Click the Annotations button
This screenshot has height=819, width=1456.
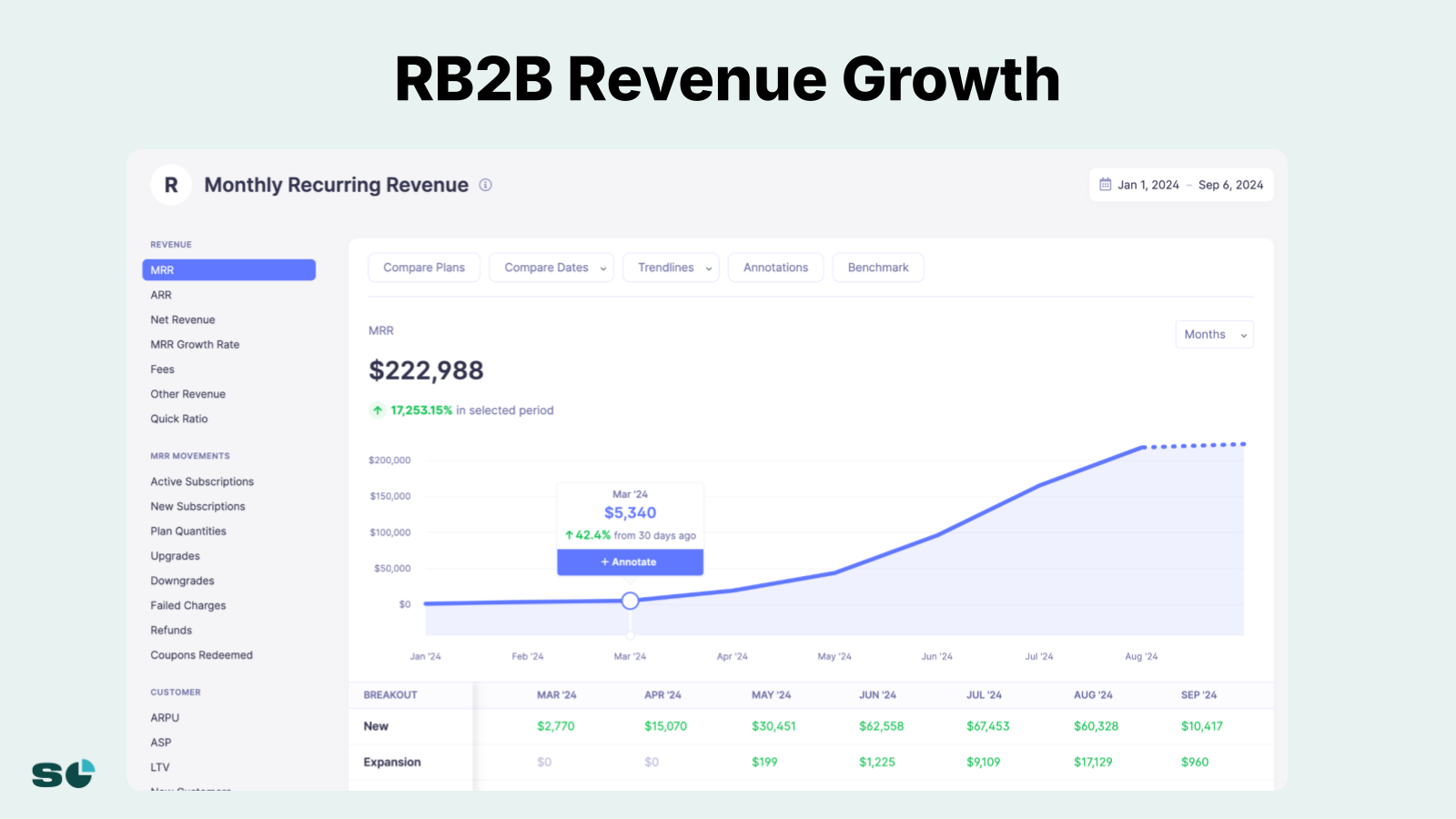click(x=775, y=268)
